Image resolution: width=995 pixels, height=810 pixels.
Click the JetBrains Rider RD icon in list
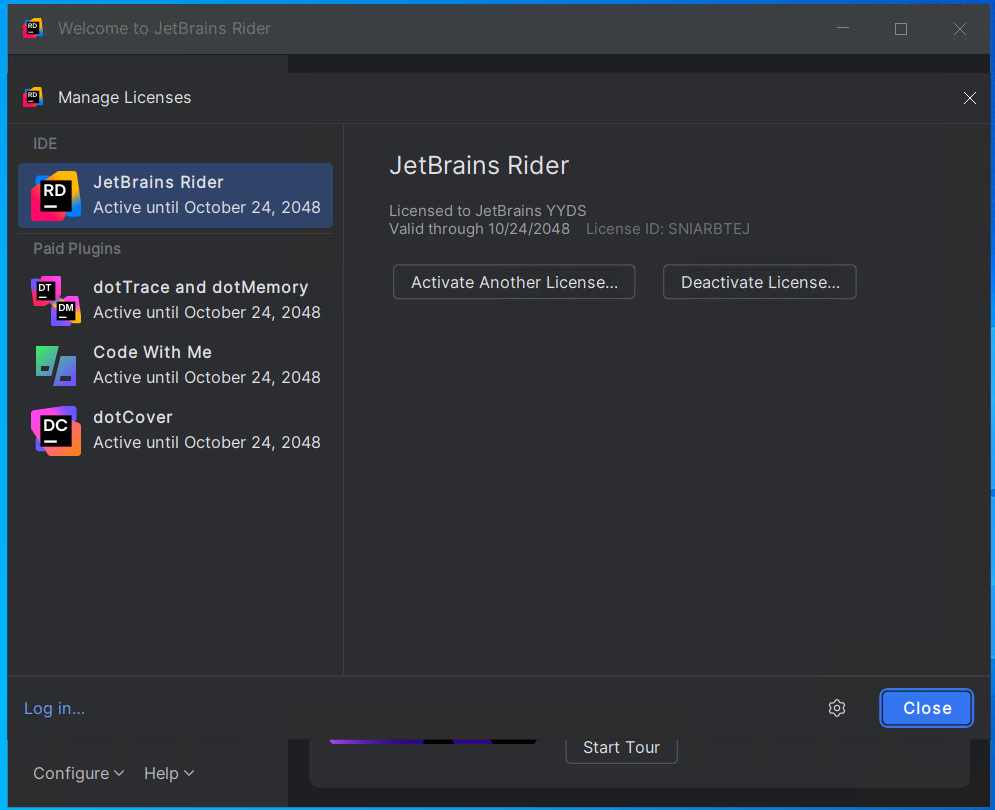click(56, 196)
